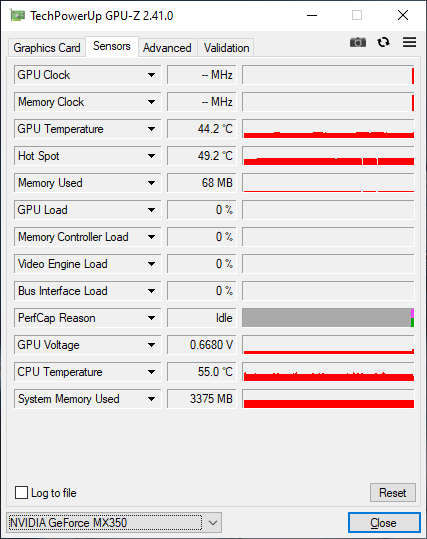Expand the GPU Clock sensor dropdown
Image resolution: width=427 pixels, height=539 pixels.
click(x=151, y=75)
